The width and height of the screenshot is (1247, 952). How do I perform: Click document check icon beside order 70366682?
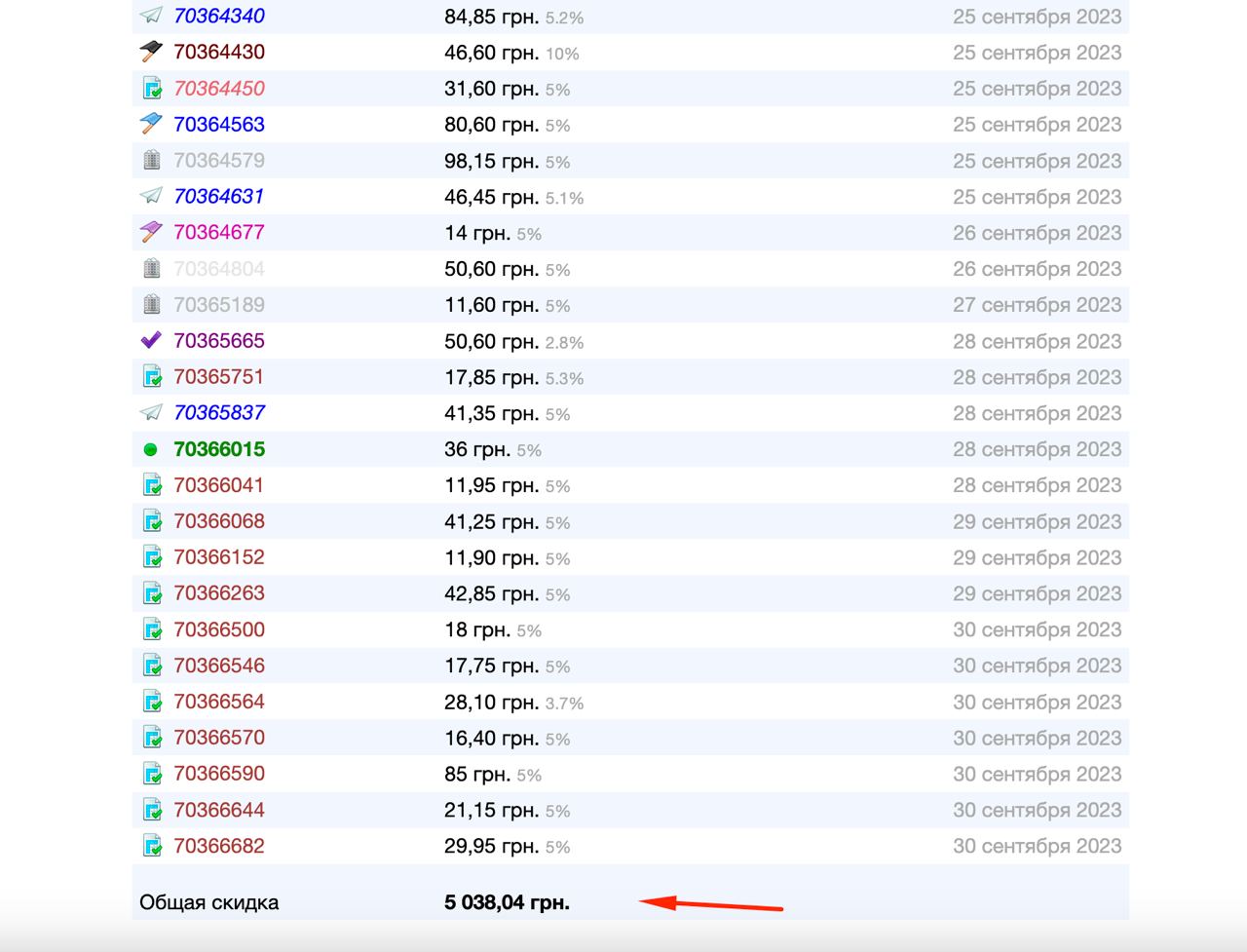pyautogui.click(x=152, y=846)
